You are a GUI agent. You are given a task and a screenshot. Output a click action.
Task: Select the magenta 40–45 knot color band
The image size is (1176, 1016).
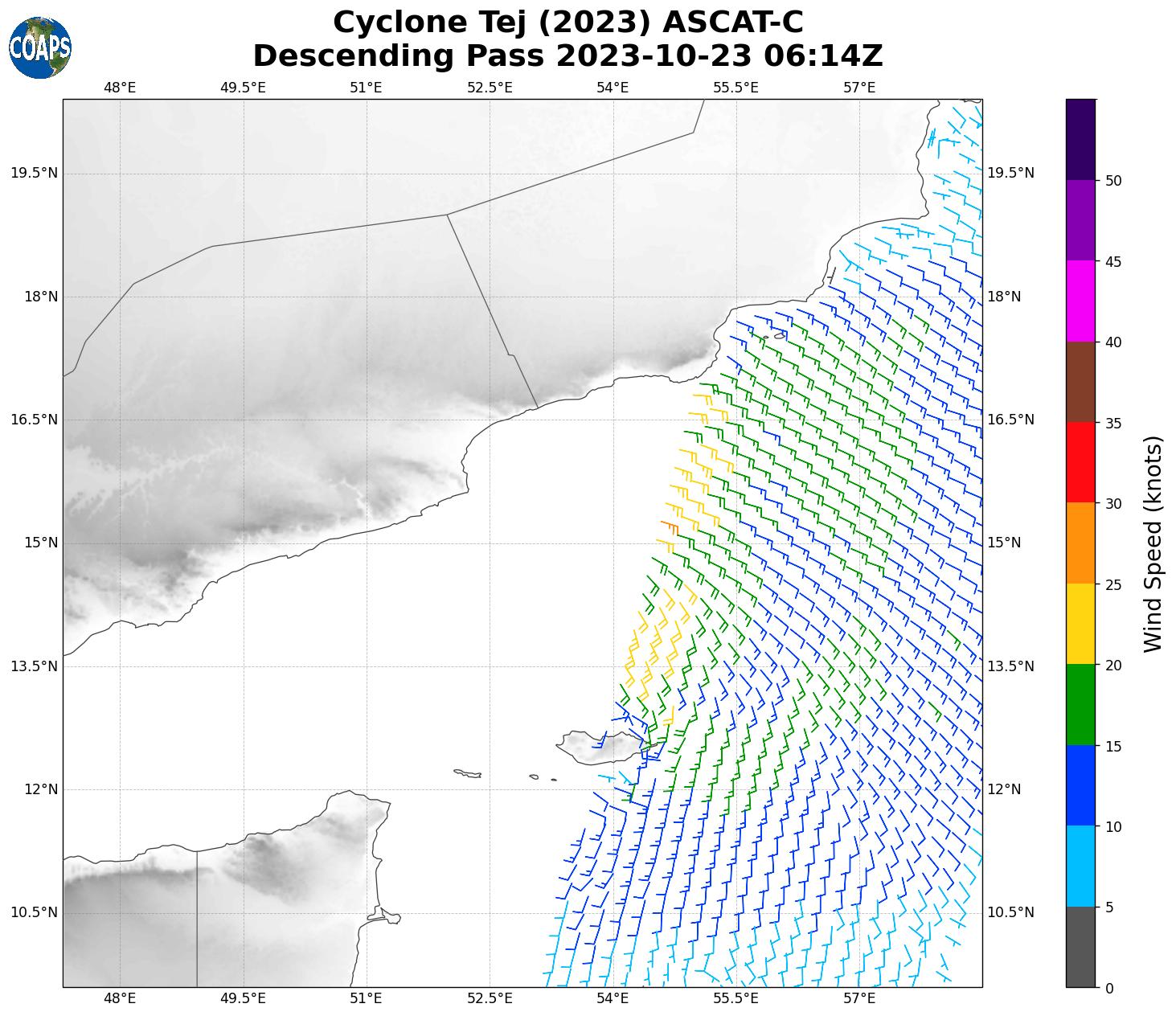tap(1080, 301)
